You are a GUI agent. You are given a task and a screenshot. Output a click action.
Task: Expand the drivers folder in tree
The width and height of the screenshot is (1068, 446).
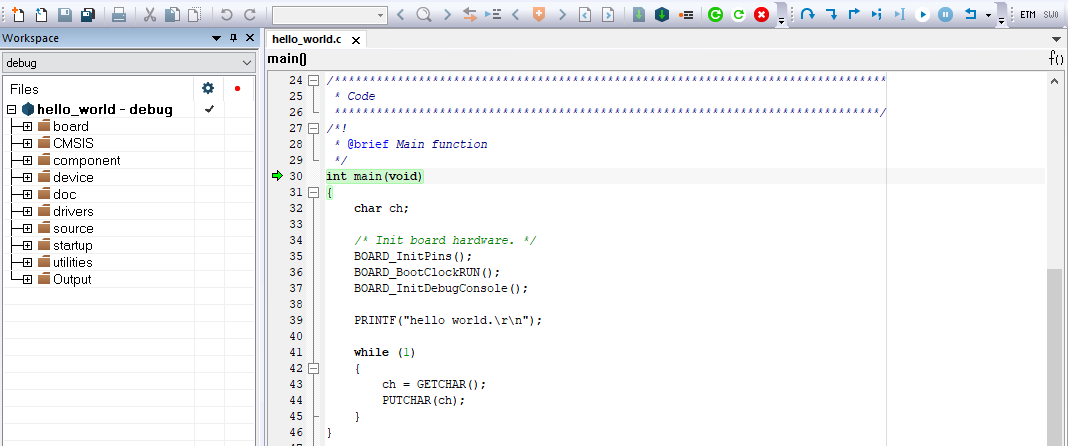click(x=27, y=211)
